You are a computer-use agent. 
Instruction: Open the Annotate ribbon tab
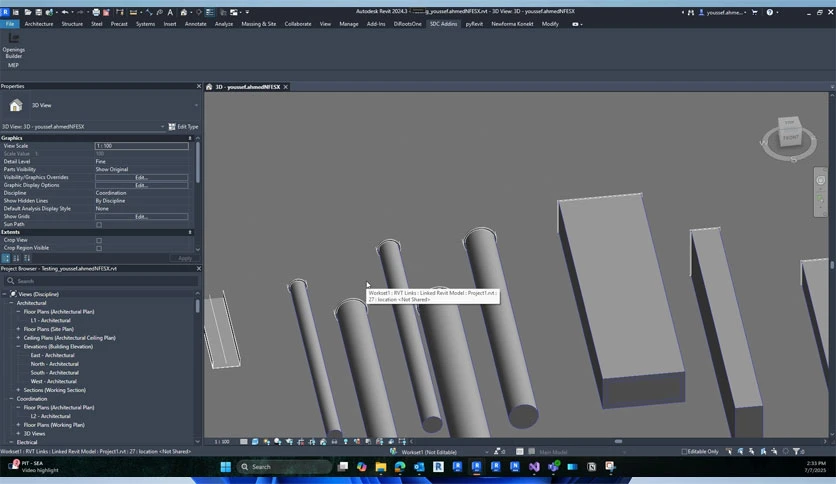(195, 24)
